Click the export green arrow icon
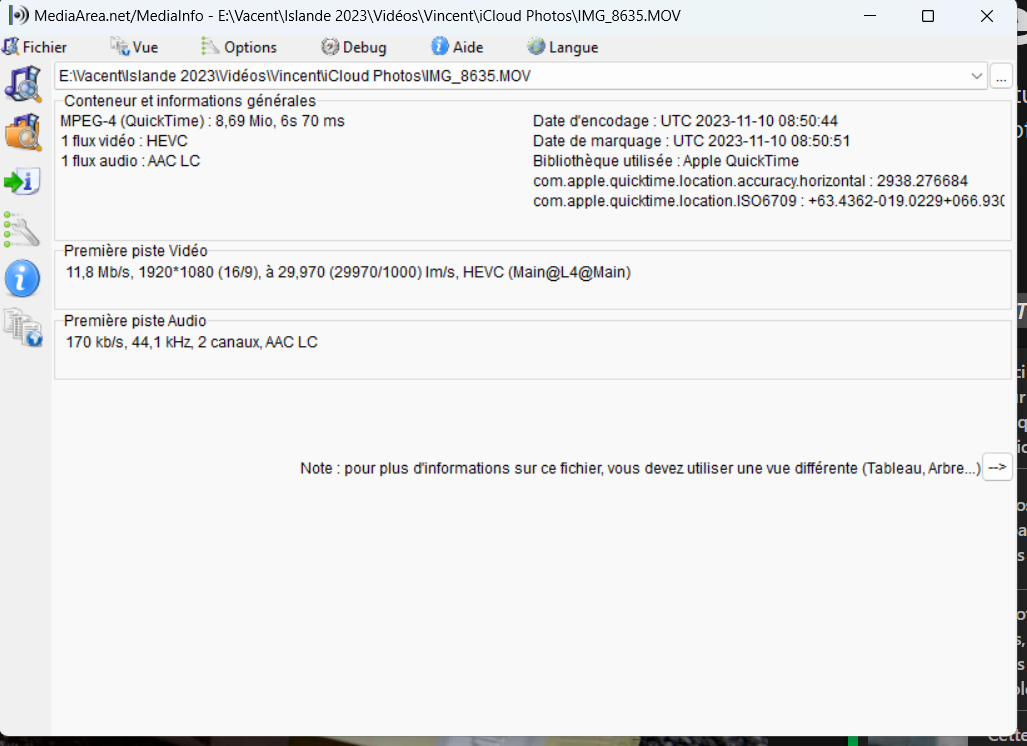Image resolution: width=1027 pixels, height=746 pixels. point(22,181)
